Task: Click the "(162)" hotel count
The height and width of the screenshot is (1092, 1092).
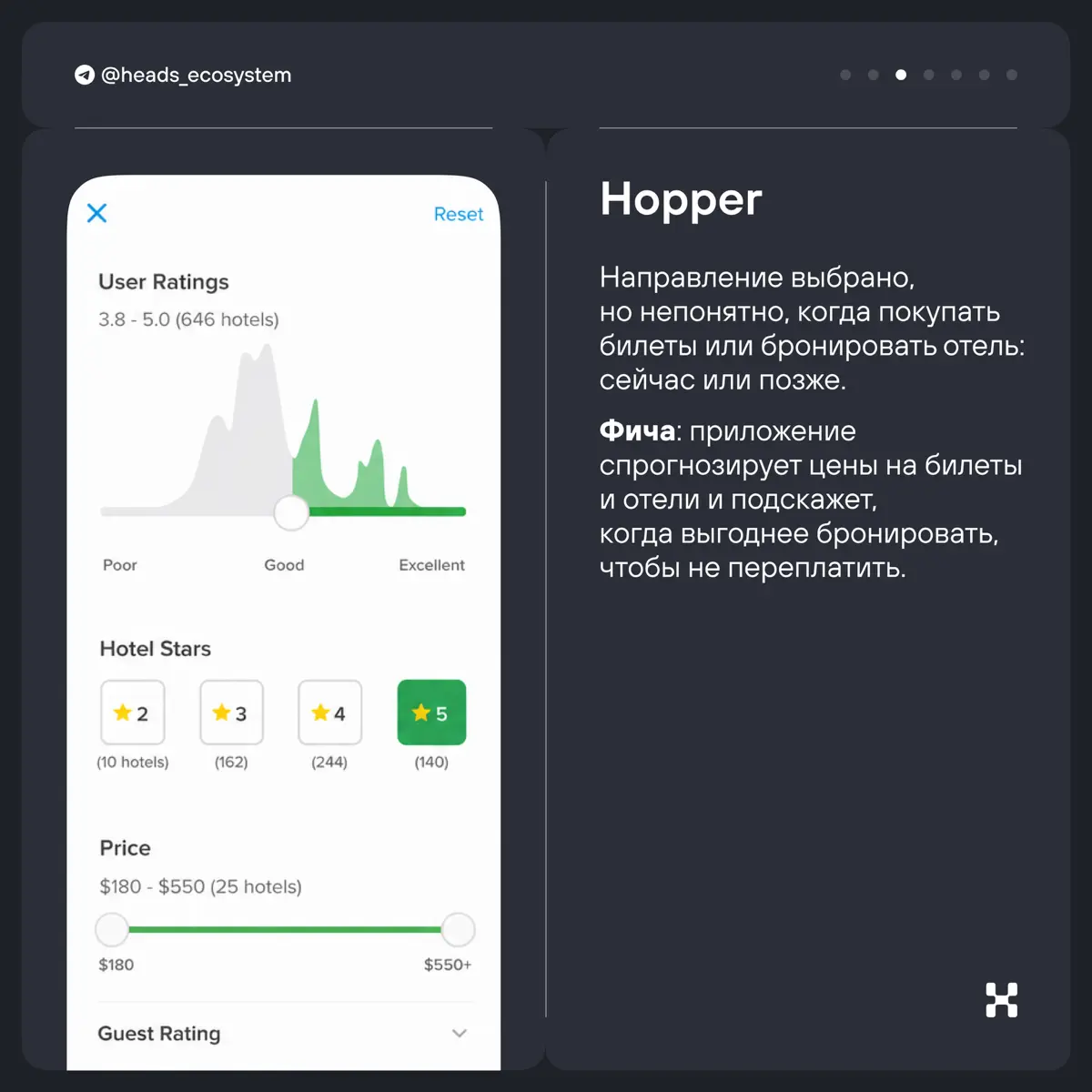Action: (x=231, y=762)
